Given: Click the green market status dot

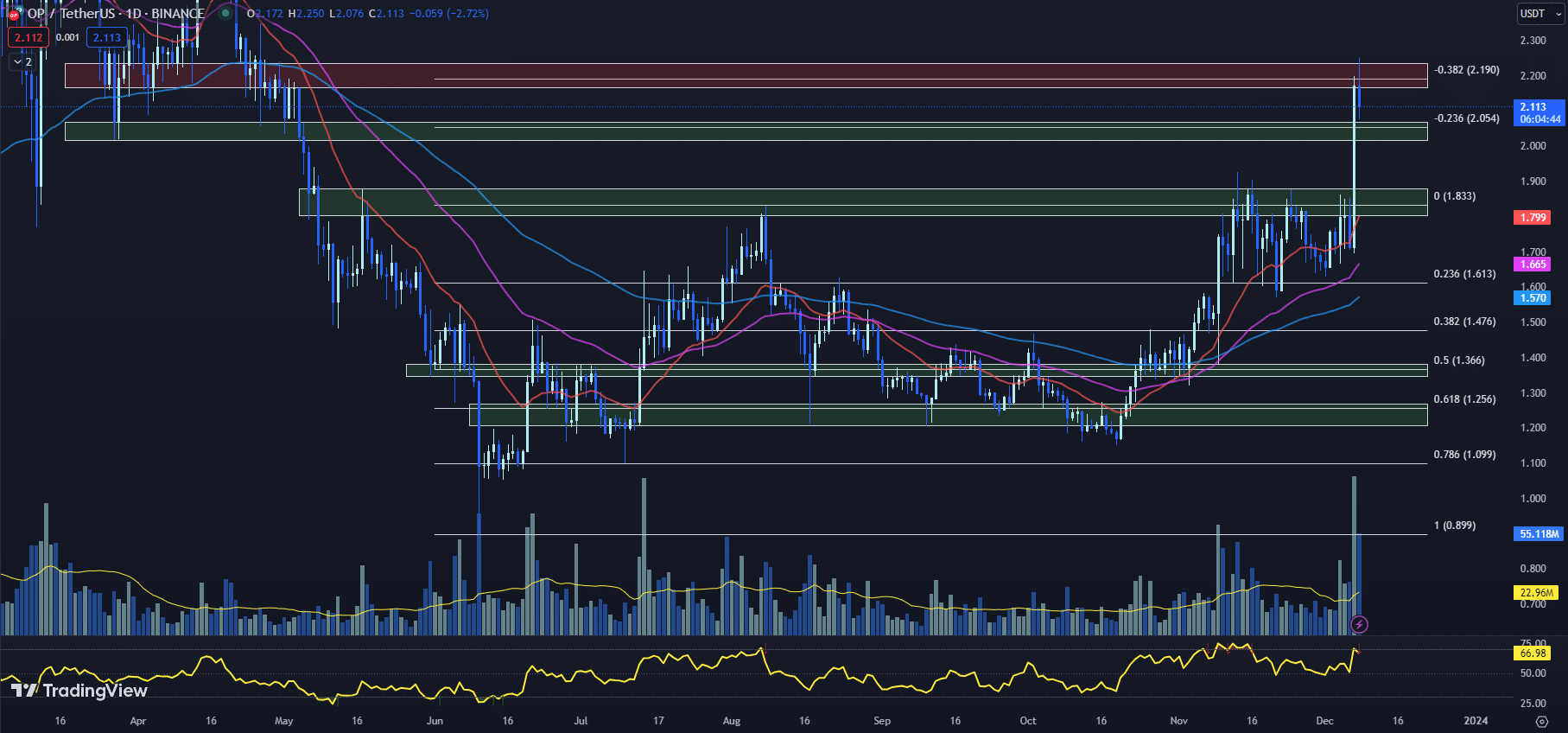Looking at the screenshot, I should (225, 14).
